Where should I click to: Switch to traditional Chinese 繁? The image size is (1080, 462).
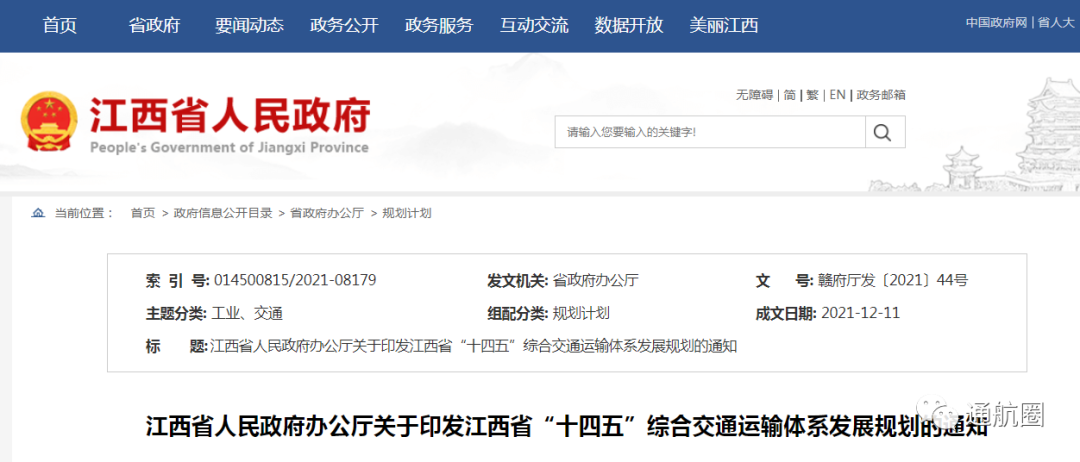click(x=813, y=95)
